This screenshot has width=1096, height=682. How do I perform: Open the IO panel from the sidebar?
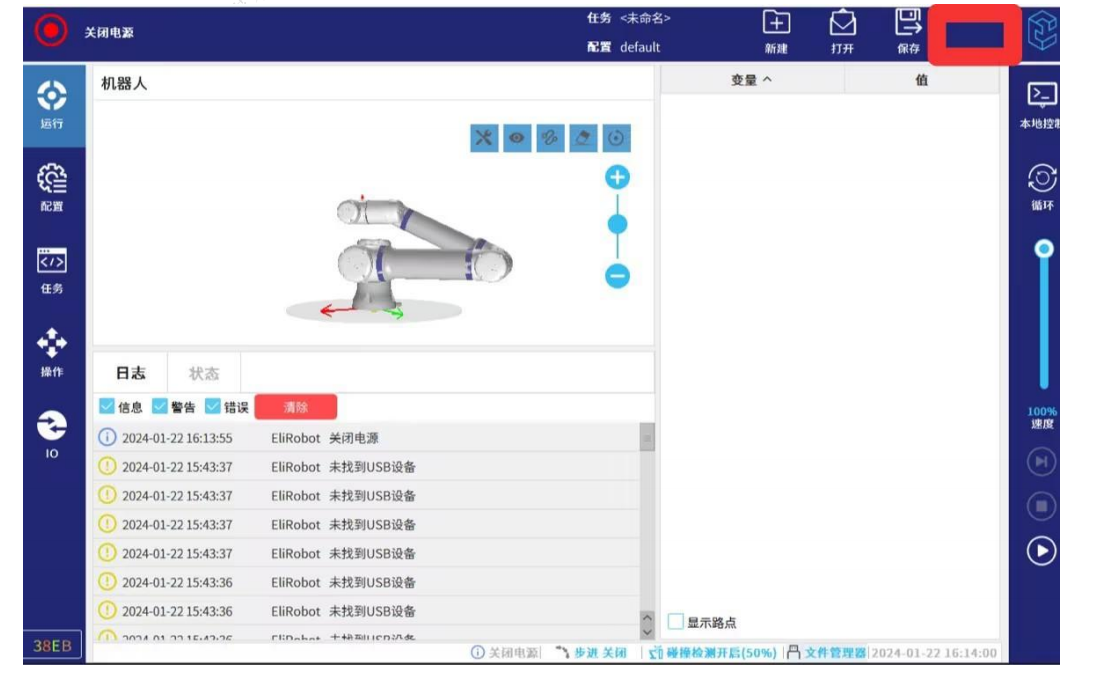point(52,433)
